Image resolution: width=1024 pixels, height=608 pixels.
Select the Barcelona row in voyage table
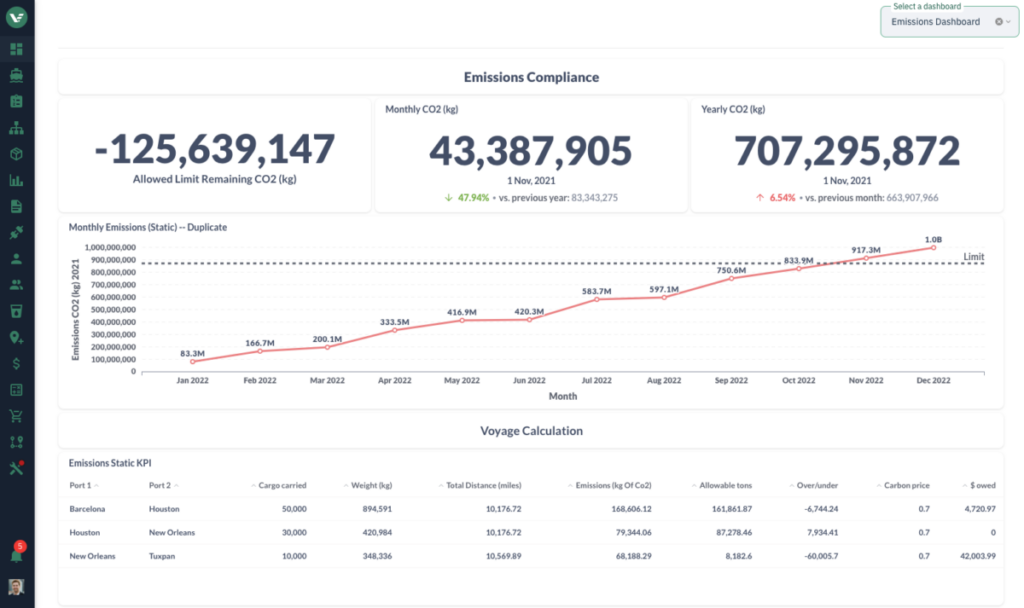[x=88, y=508]
